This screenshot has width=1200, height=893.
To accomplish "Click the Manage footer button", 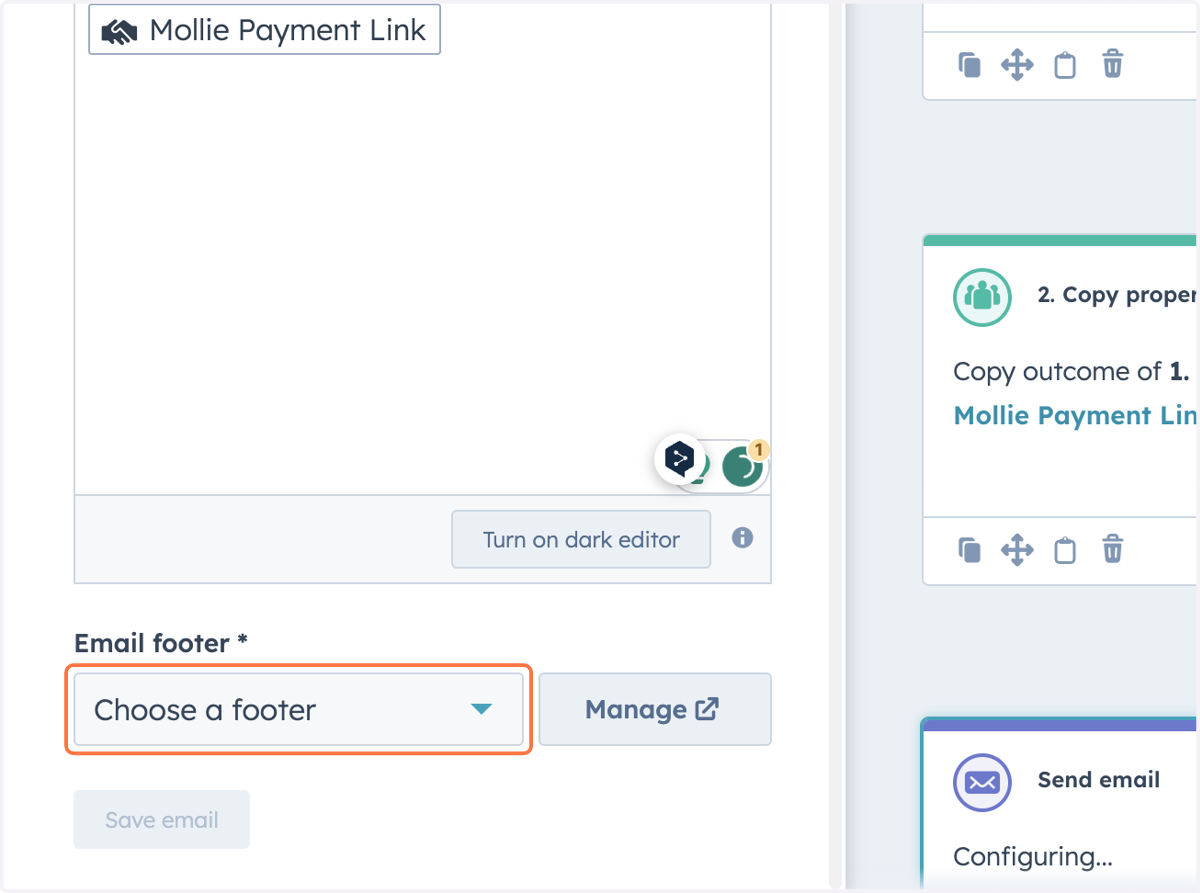I will [x=655, y=710].
